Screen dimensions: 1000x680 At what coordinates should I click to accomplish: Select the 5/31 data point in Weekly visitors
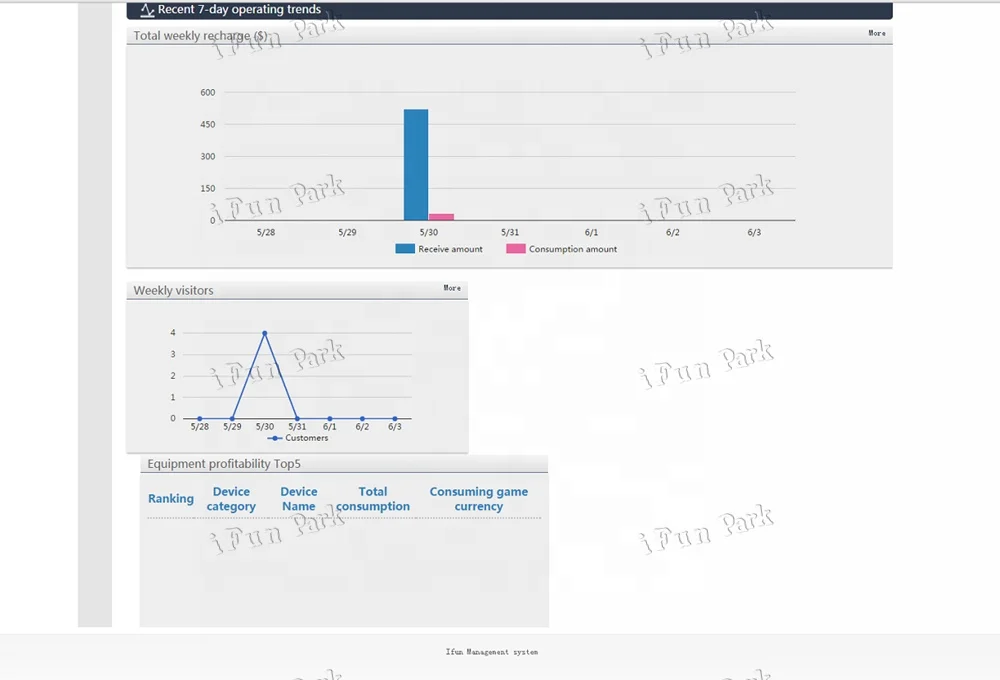click(297, 419)
